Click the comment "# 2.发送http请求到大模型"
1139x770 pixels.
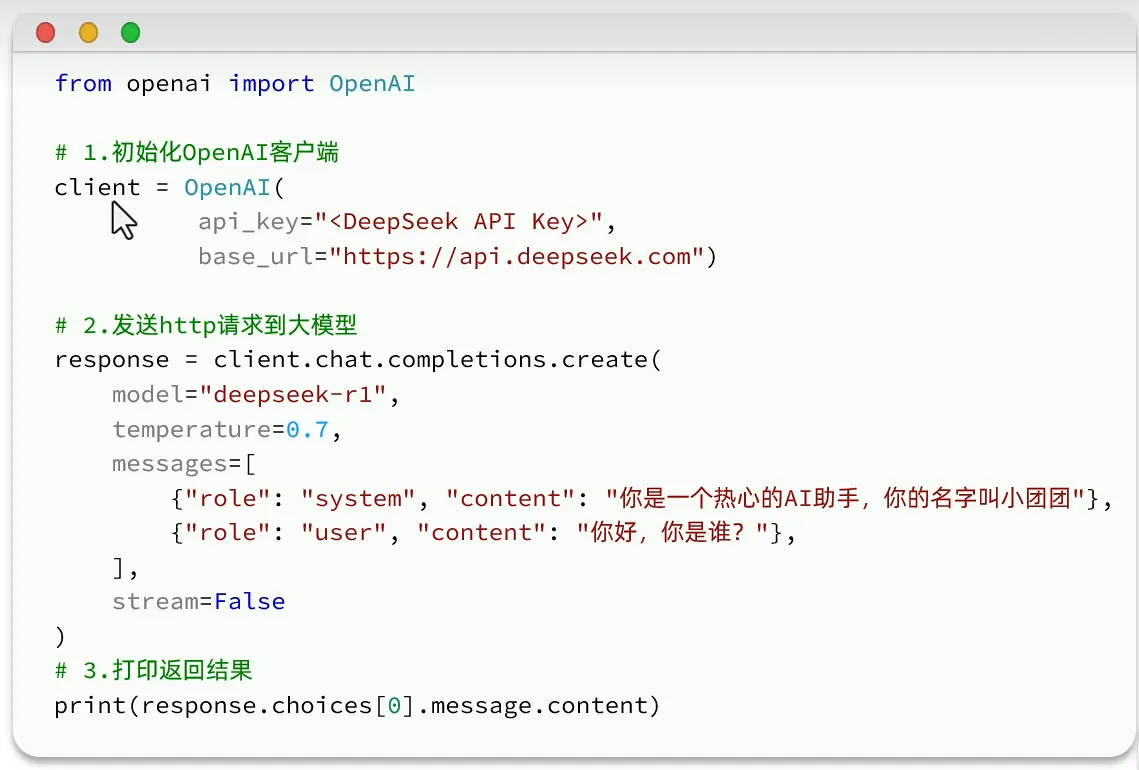click(206, 326)
